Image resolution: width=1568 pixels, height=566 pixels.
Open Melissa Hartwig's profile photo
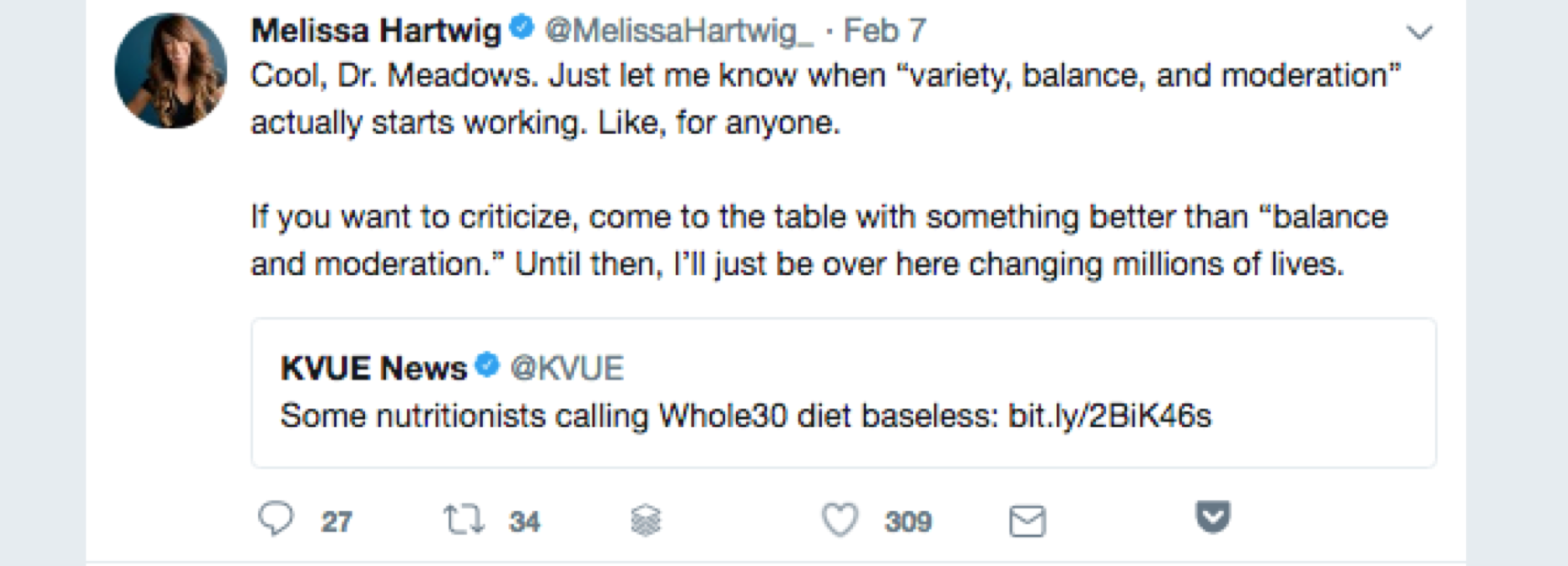[170, 70]
